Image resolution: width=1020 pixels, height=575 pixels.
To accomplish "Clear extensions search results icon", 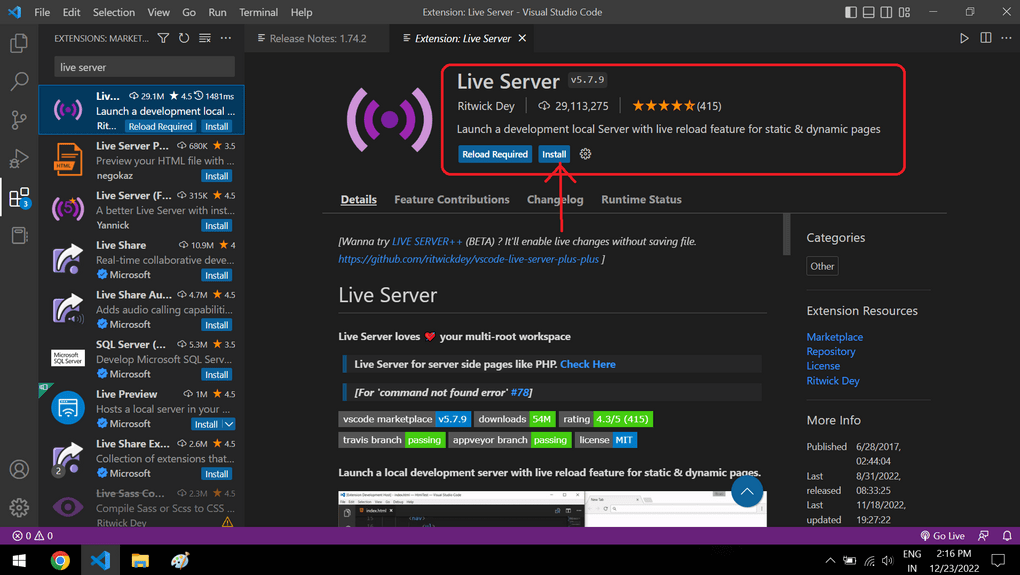I will [205, 38].
